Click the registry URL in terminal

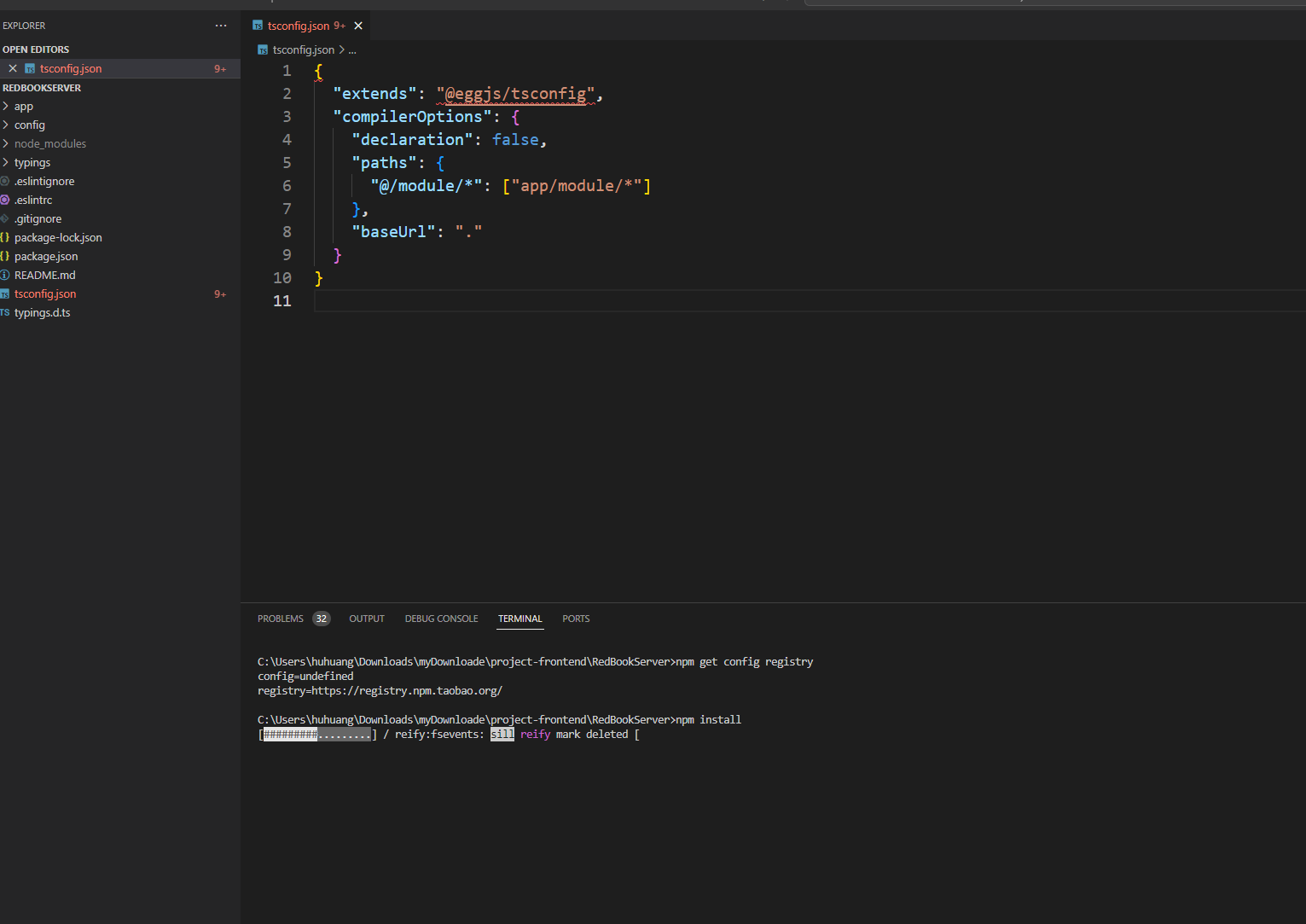tap(407, 691)
